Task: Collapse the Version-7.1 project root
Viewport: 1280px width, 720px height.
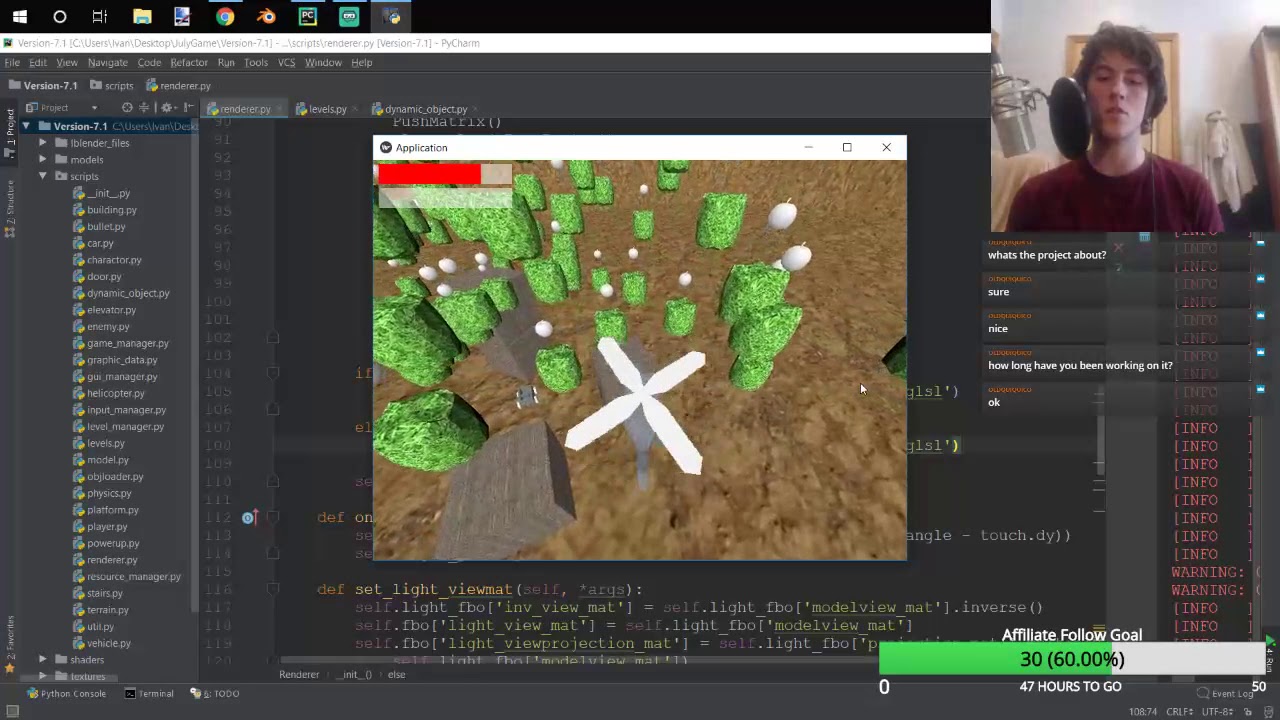Action: [x=26, y=126]
